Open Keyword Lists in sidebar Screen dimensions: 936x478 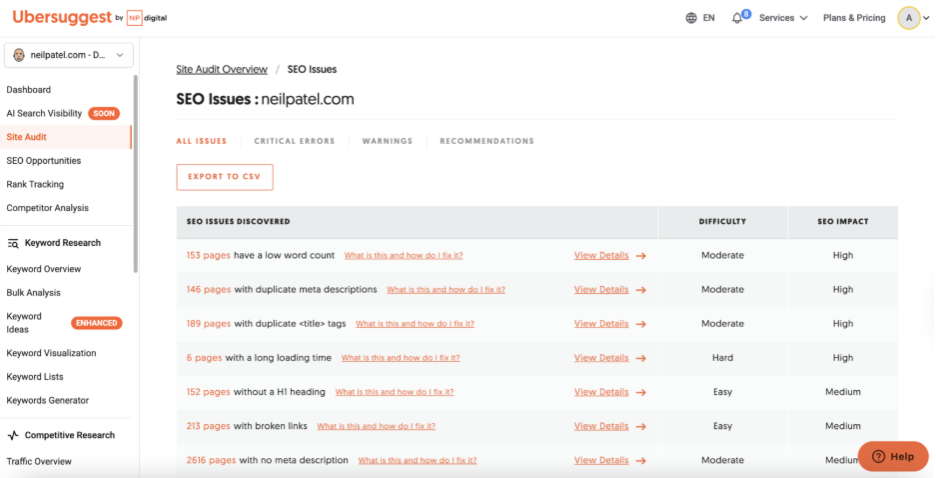click(x=35, y=377)
